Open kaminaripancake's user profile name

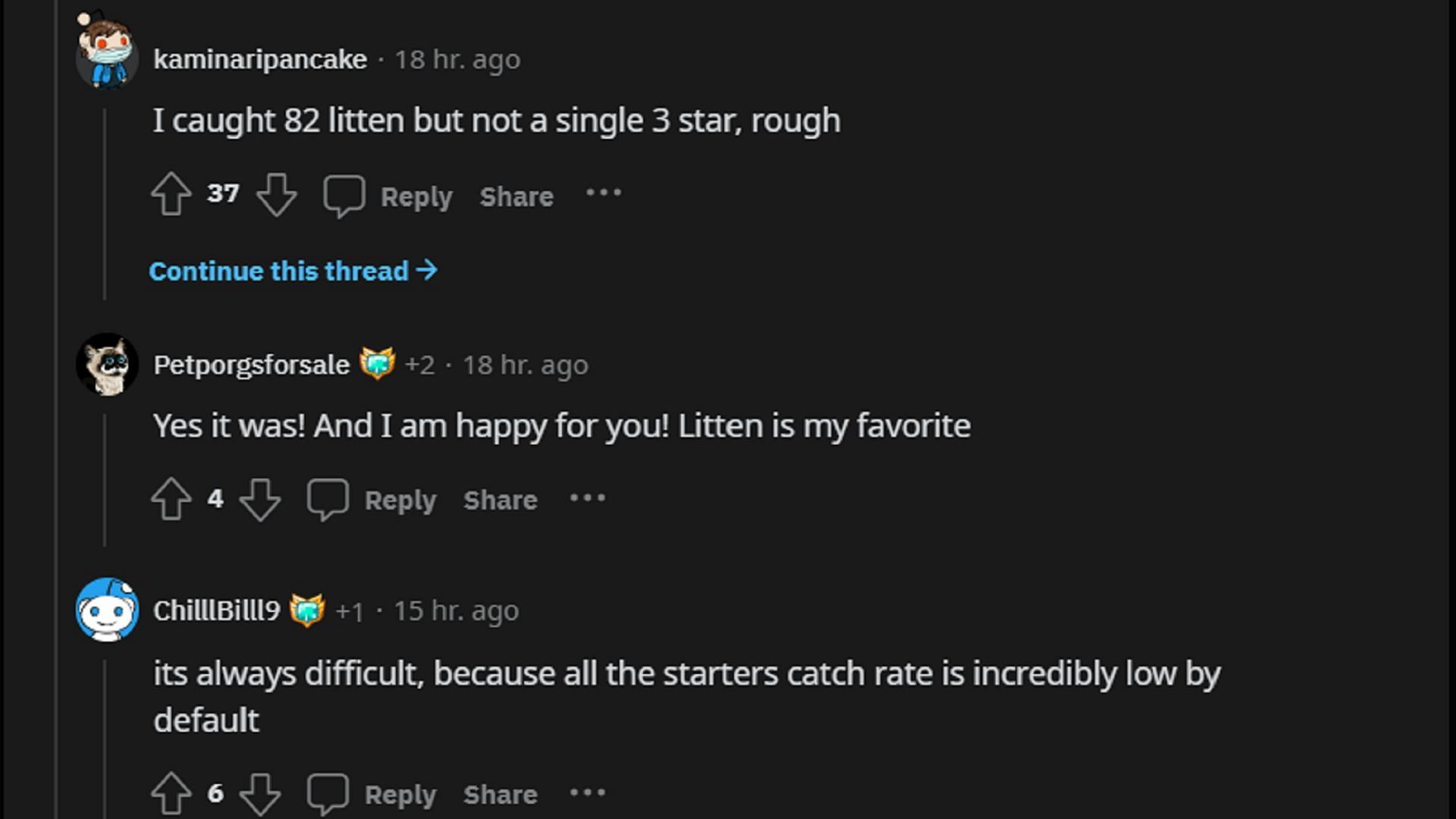pos(260,59)
